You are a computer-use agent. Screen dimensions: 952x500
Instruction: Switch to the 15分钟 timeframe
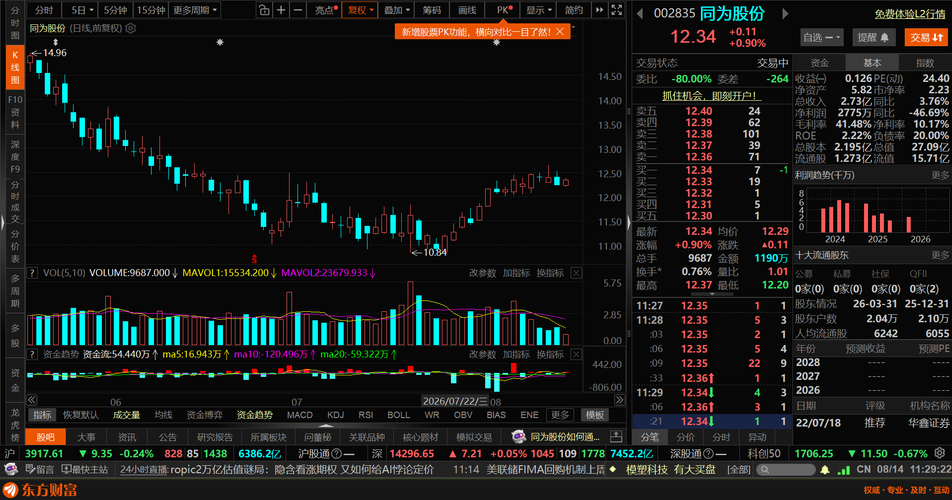click(151, 10)
